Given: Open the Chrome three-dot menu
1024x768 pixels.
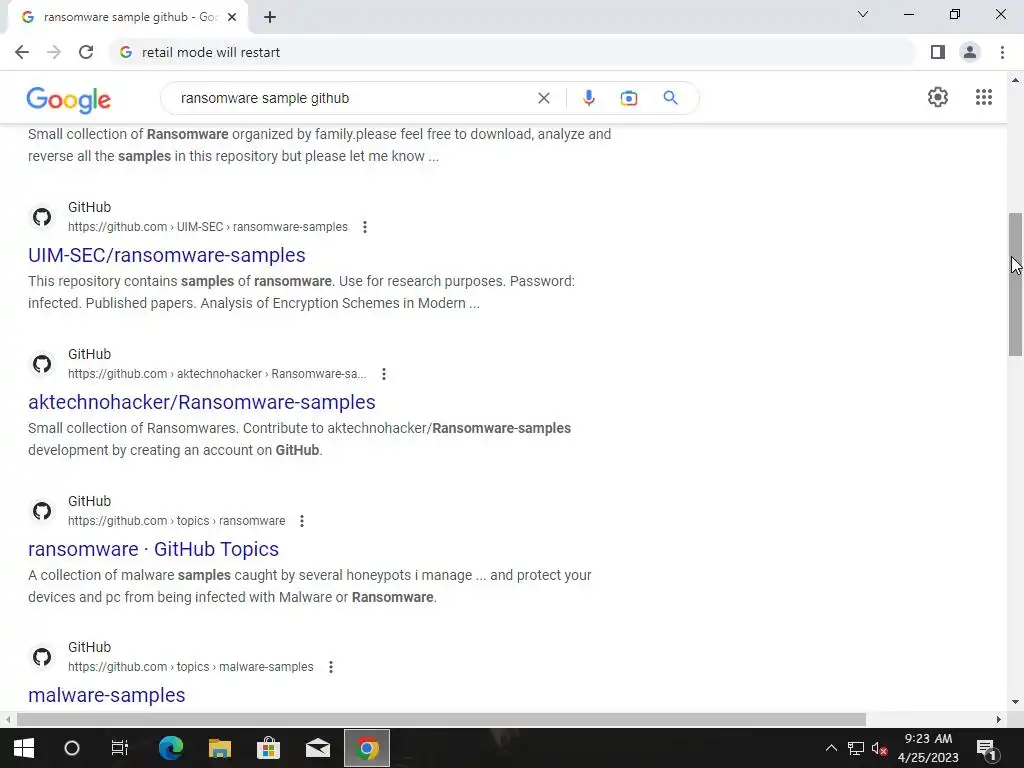Looking at the screenshot, I should 1002,52.
